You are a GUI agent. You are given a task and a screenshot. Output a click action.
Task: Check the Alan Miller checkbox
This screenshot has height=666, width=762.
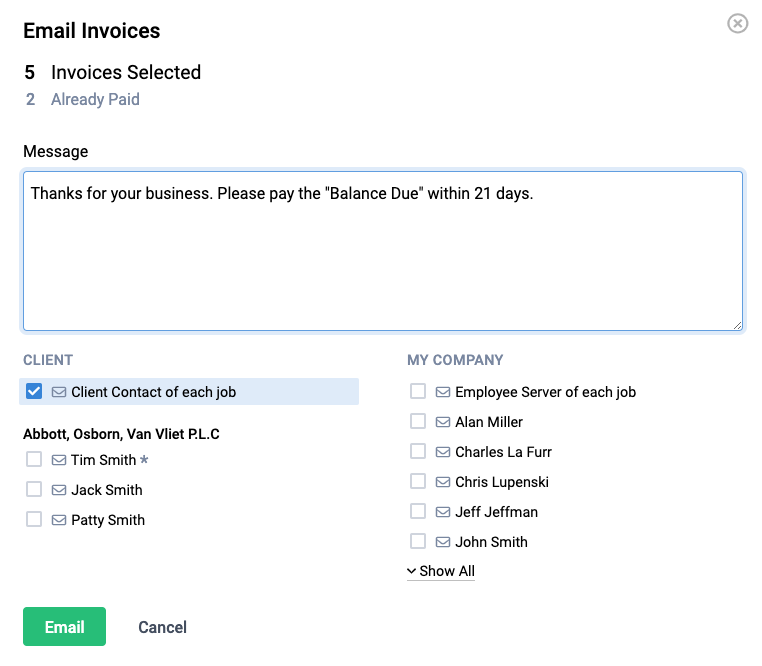tap(418, 421)
